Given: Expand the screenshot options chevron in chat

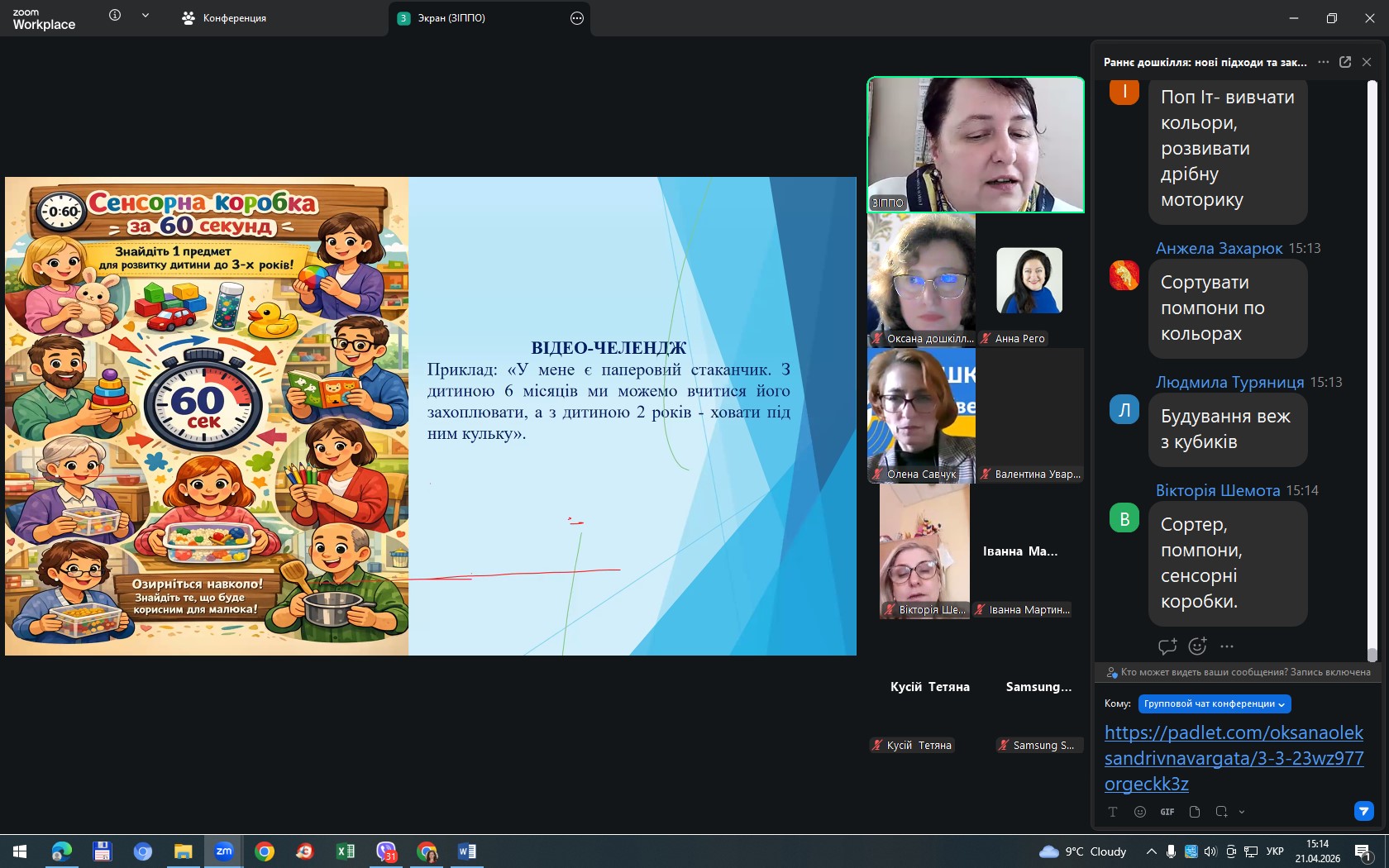Looking at the screenshot, I should (1242, 812).
